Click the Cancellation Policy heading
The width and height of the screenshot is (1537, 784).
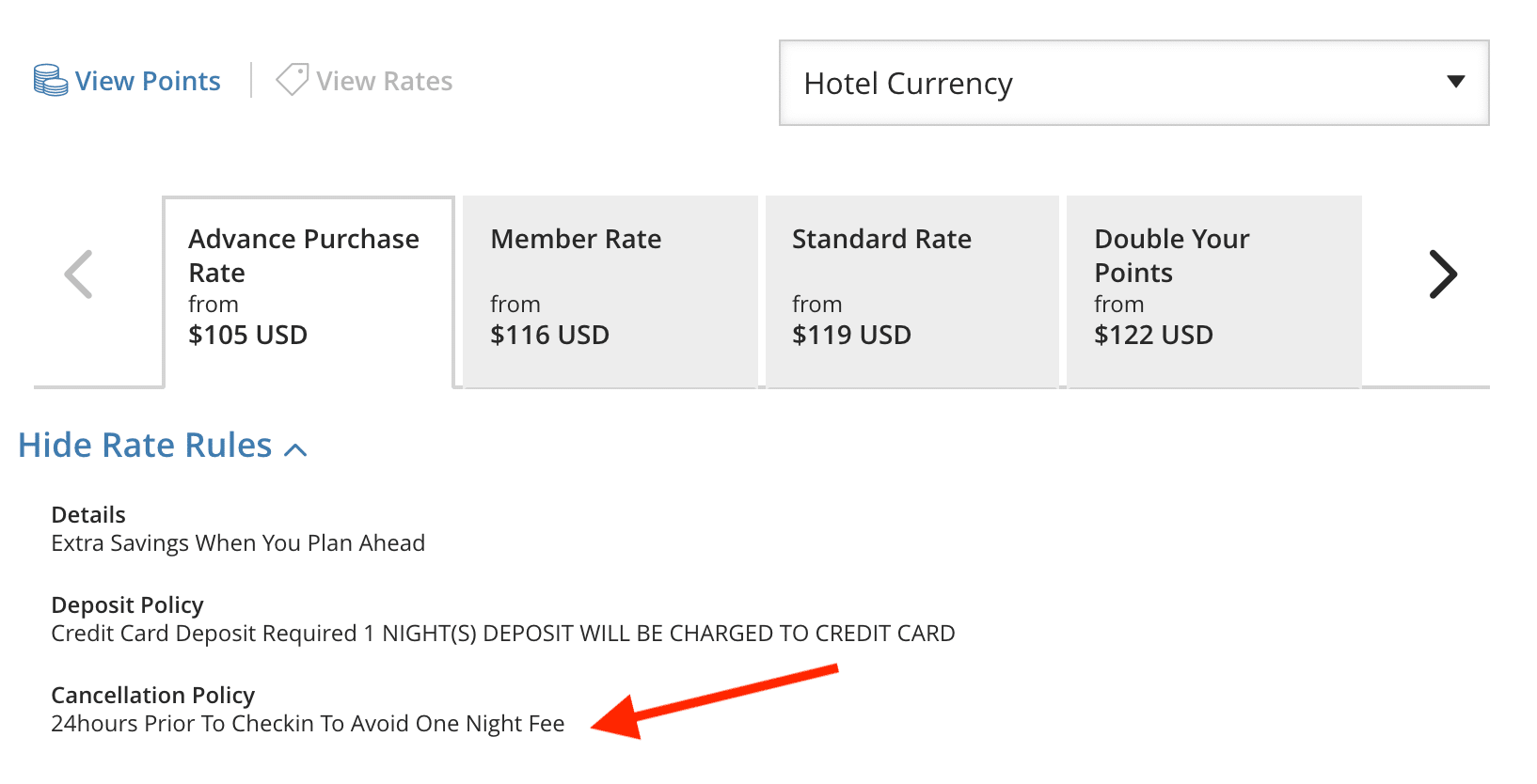152,695
